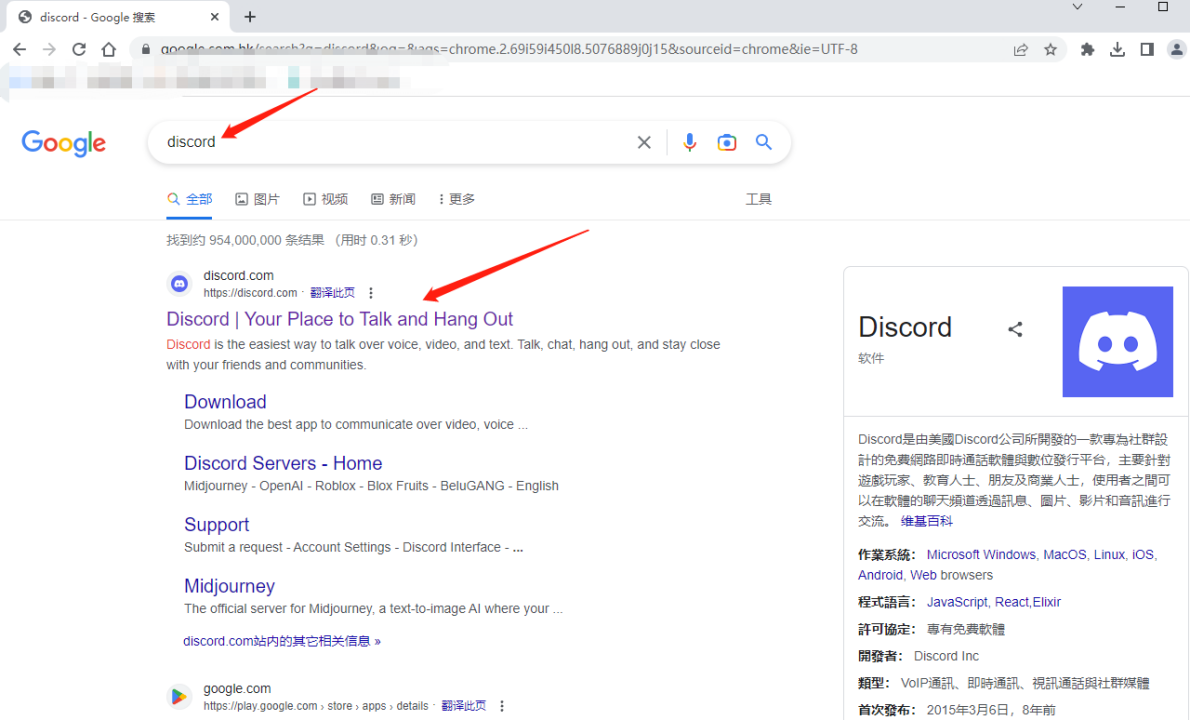
Task: Reload the page with the refresh icon
Action: click(79, 49)
